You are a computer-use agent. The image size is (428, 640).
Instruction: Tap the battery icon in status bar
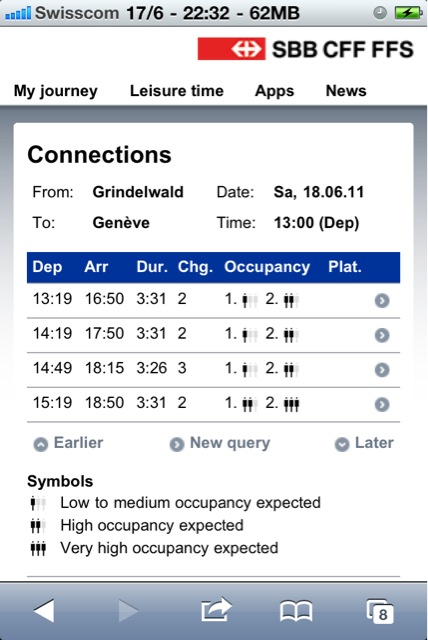pos(408,13)
